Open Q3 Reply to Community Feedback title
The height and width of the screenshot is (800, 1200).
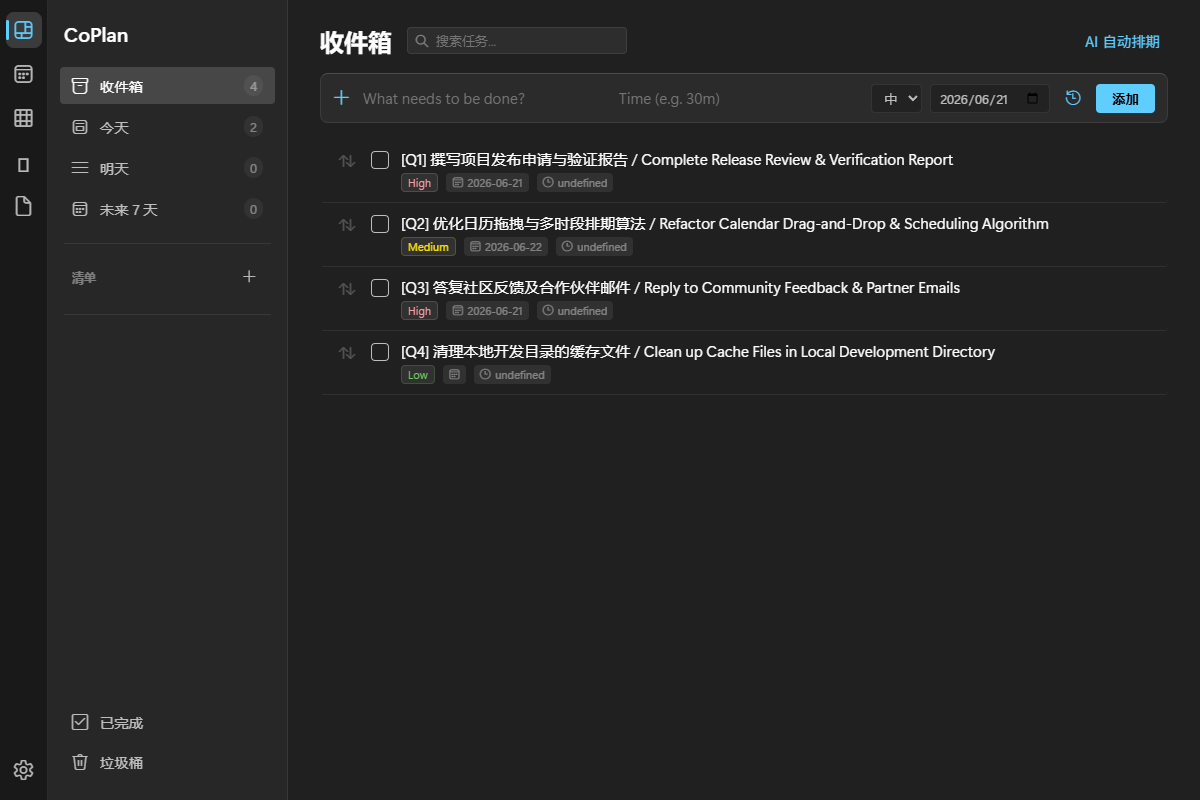pyautogui.click(x=680, y=288)
